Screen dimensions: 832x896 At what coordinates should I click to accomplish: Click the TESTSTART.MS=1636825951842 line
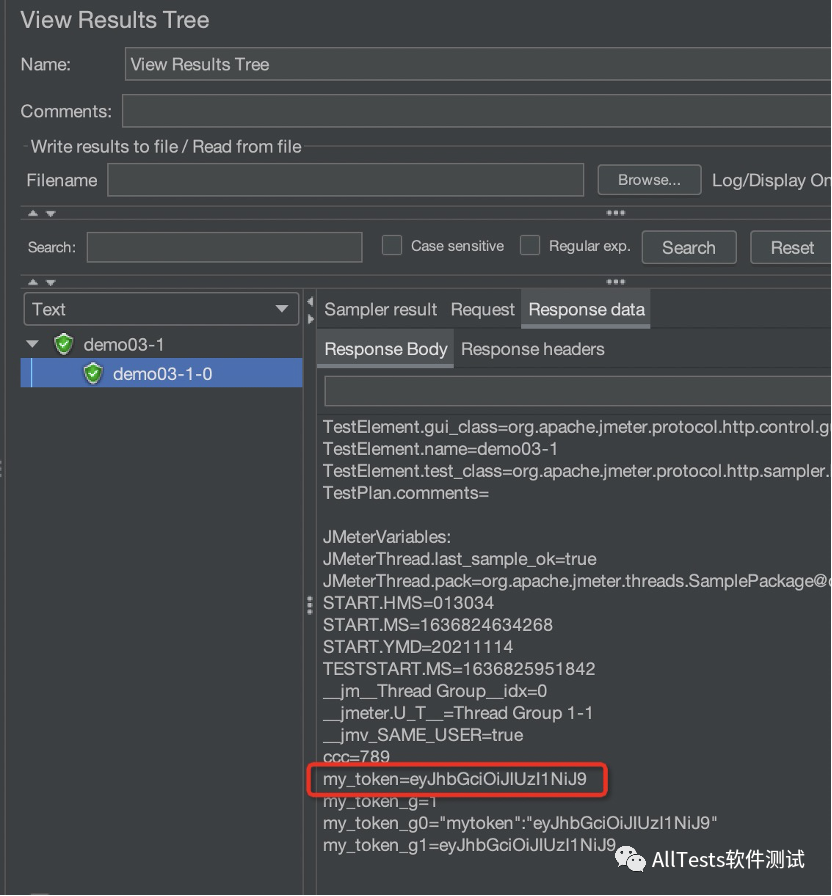[459, 669]
